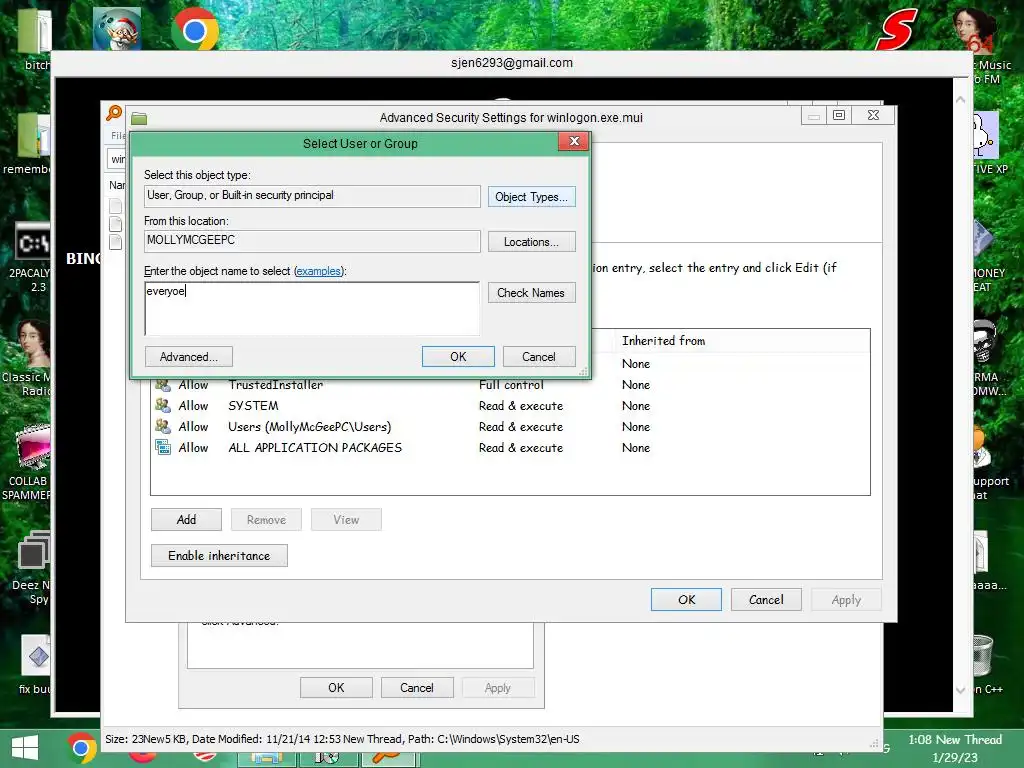Open the IVE XP cartoon icon
Screen dimensions: 1024x768
985,135
